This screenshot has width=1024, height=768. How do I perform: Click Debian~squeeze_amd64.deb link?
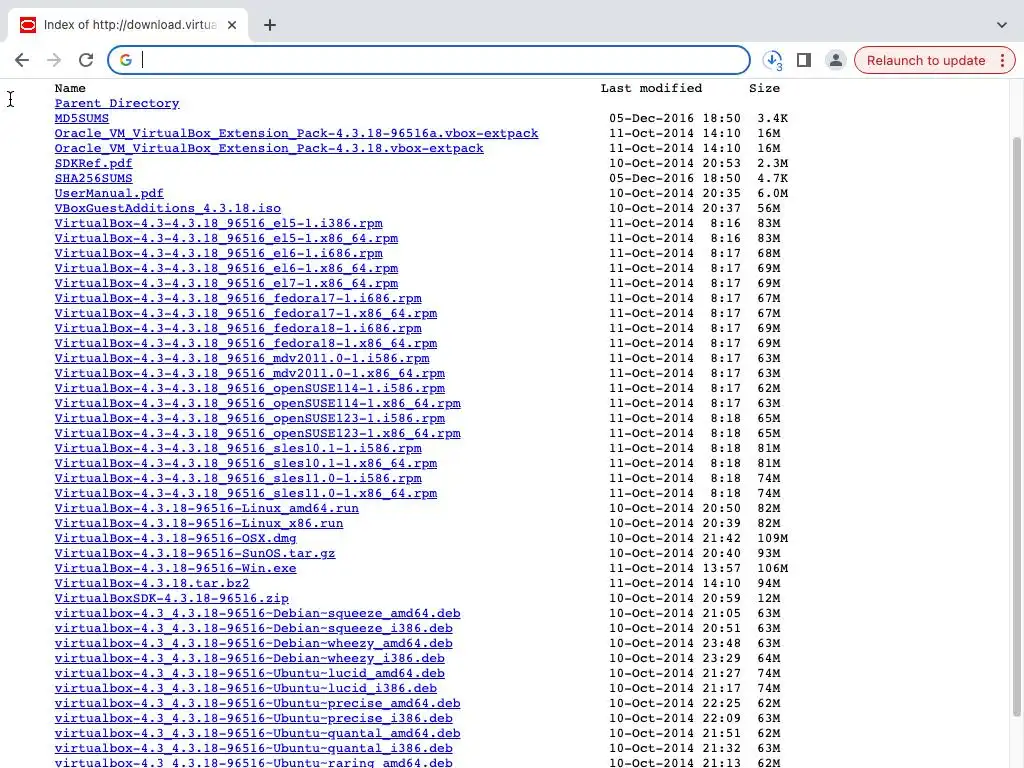258,614
